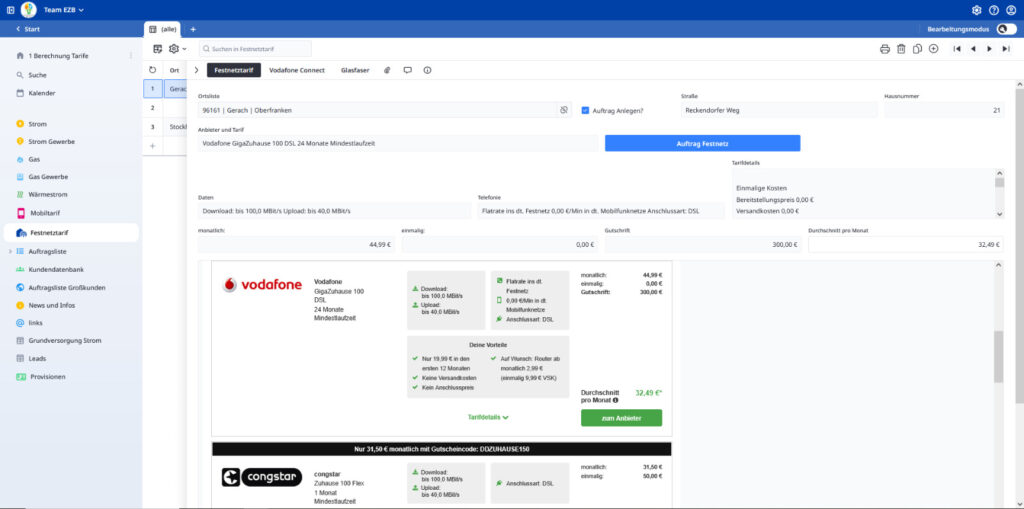1024x509 pixels.
Task: Click the Auftrag Festnetz button
Action: (703, 143)
